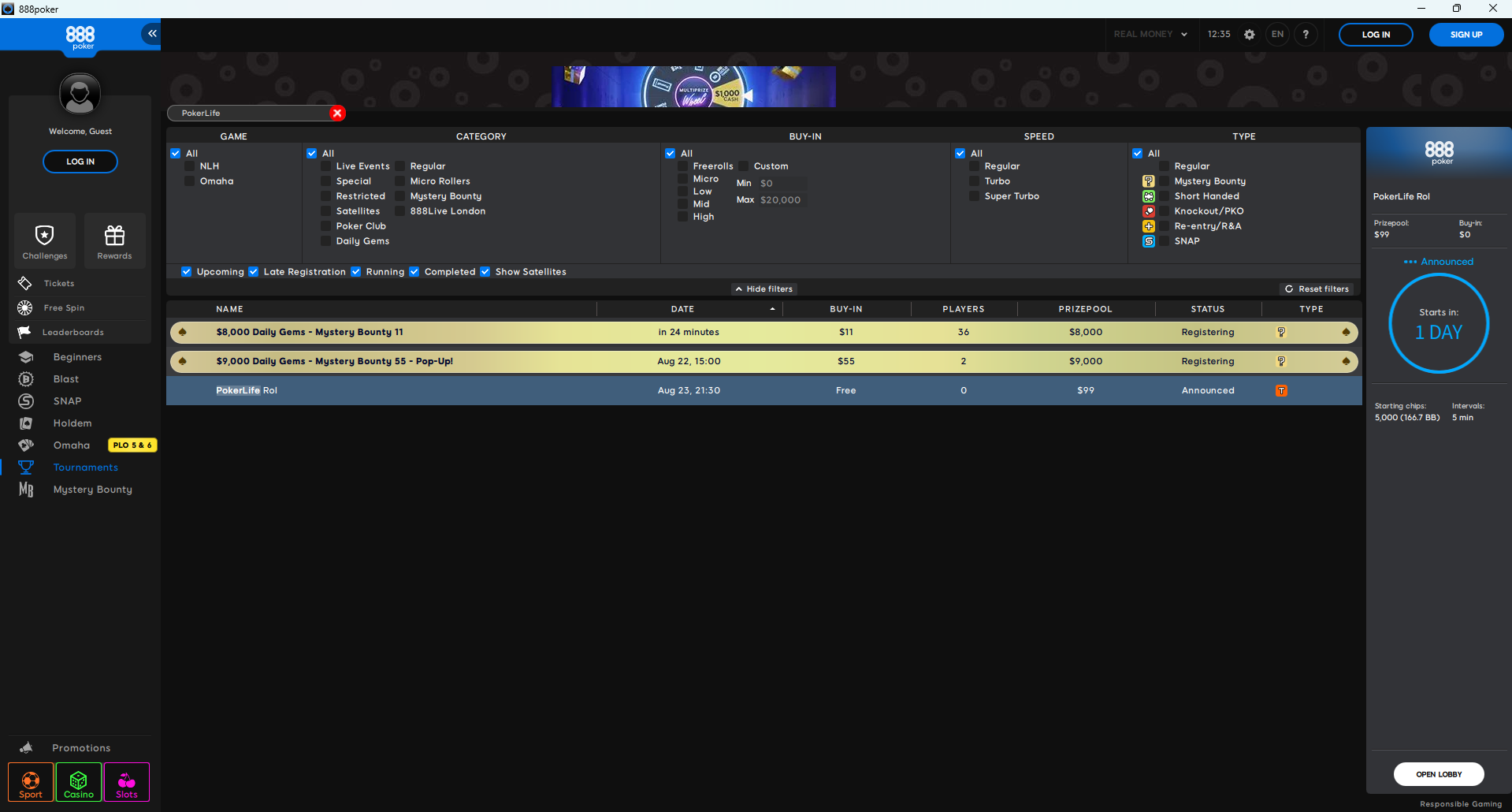Sort tournaments by Prizepool column
Viewport: 1512px width, 812px height.
tap(1085, 309)
